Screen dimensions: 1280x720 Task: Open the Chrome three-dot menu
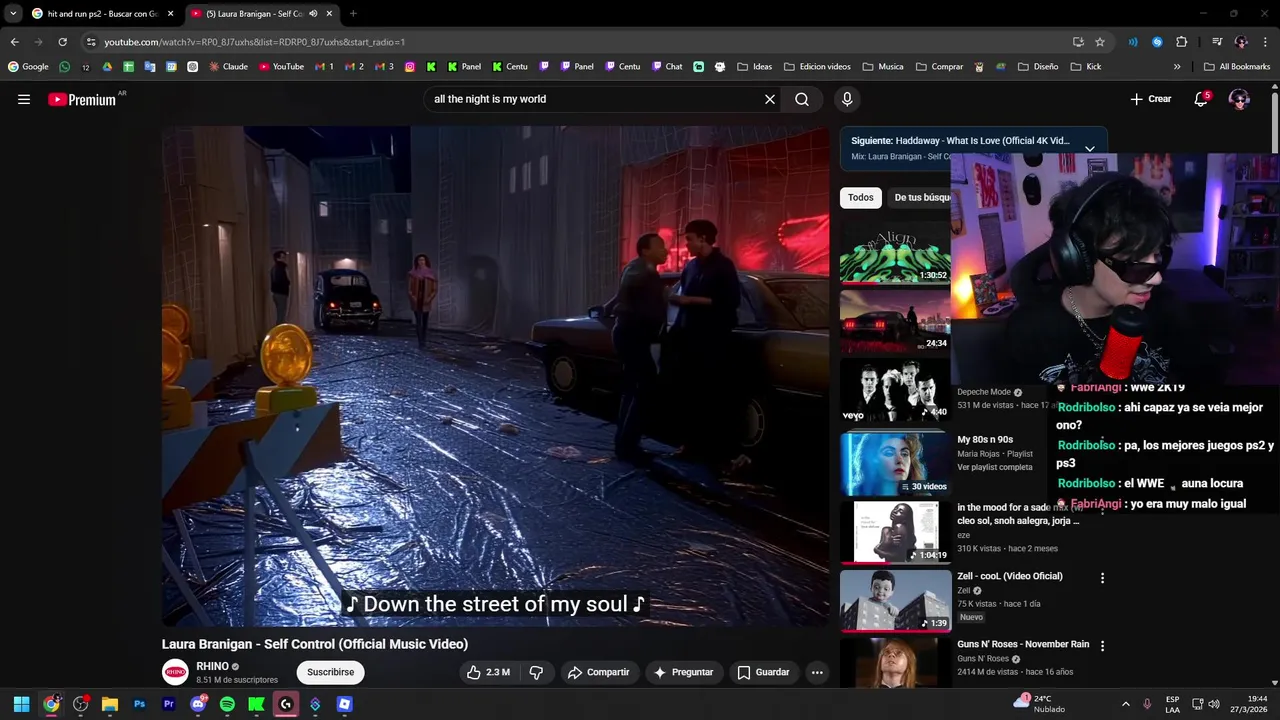(x=1266, y=42)
